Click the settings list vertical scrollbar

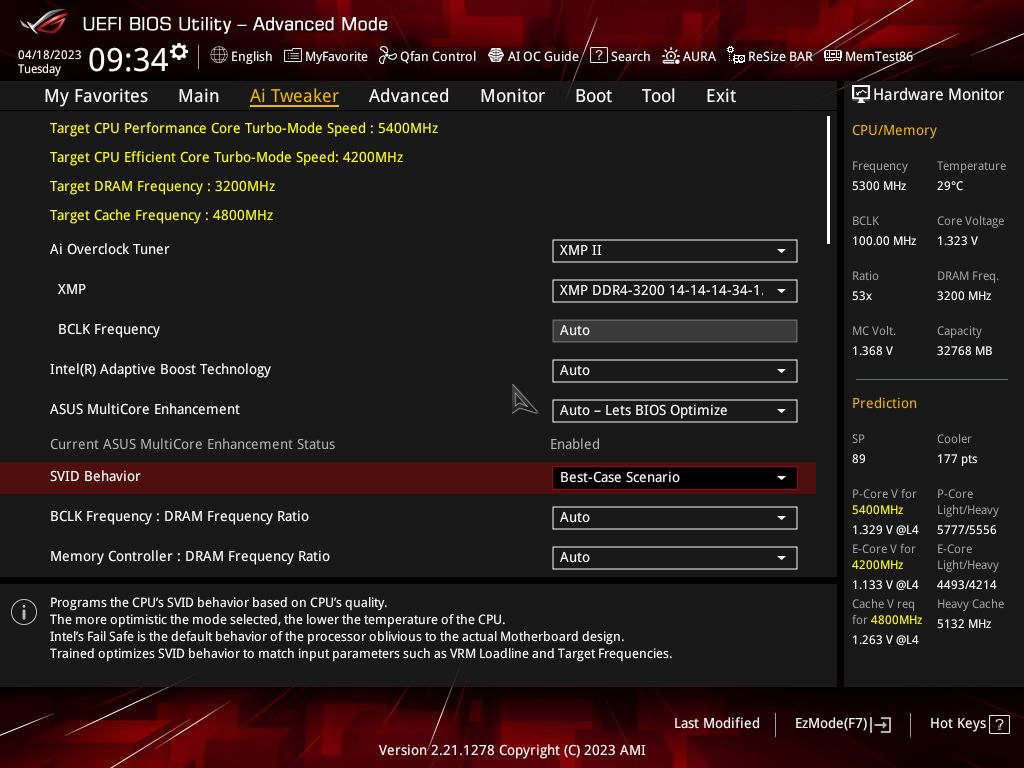828,180
